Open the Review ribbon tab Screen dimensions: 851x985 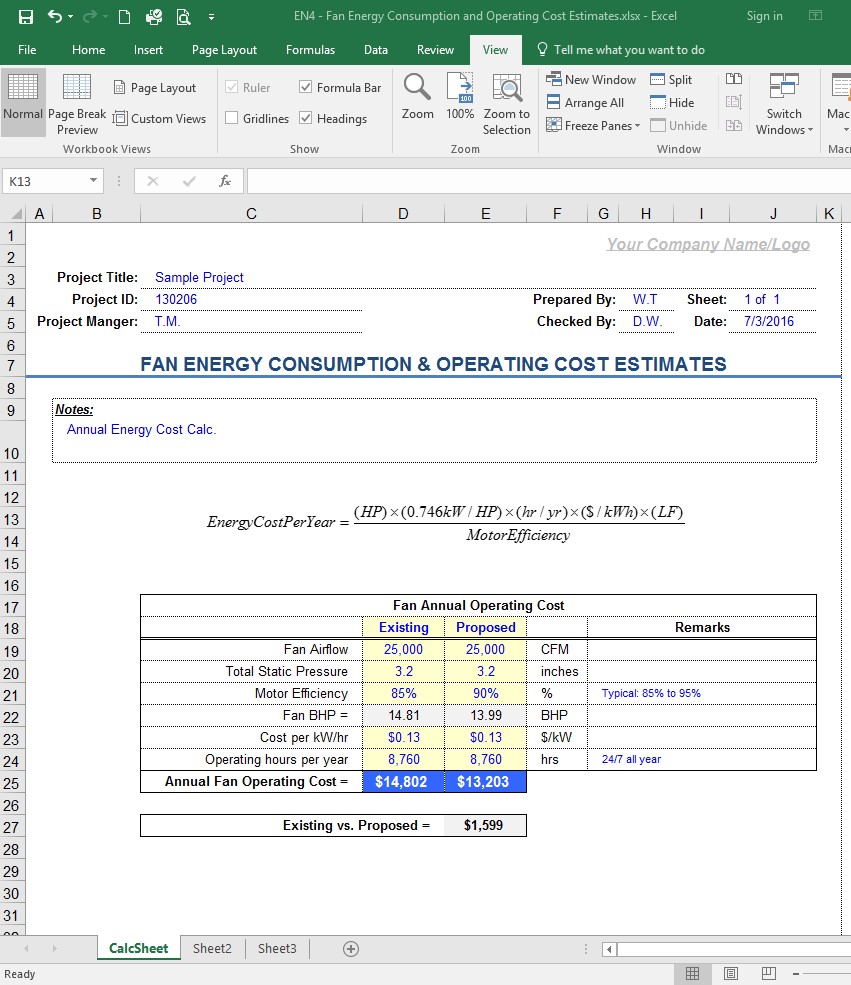(x=435, y=50)
